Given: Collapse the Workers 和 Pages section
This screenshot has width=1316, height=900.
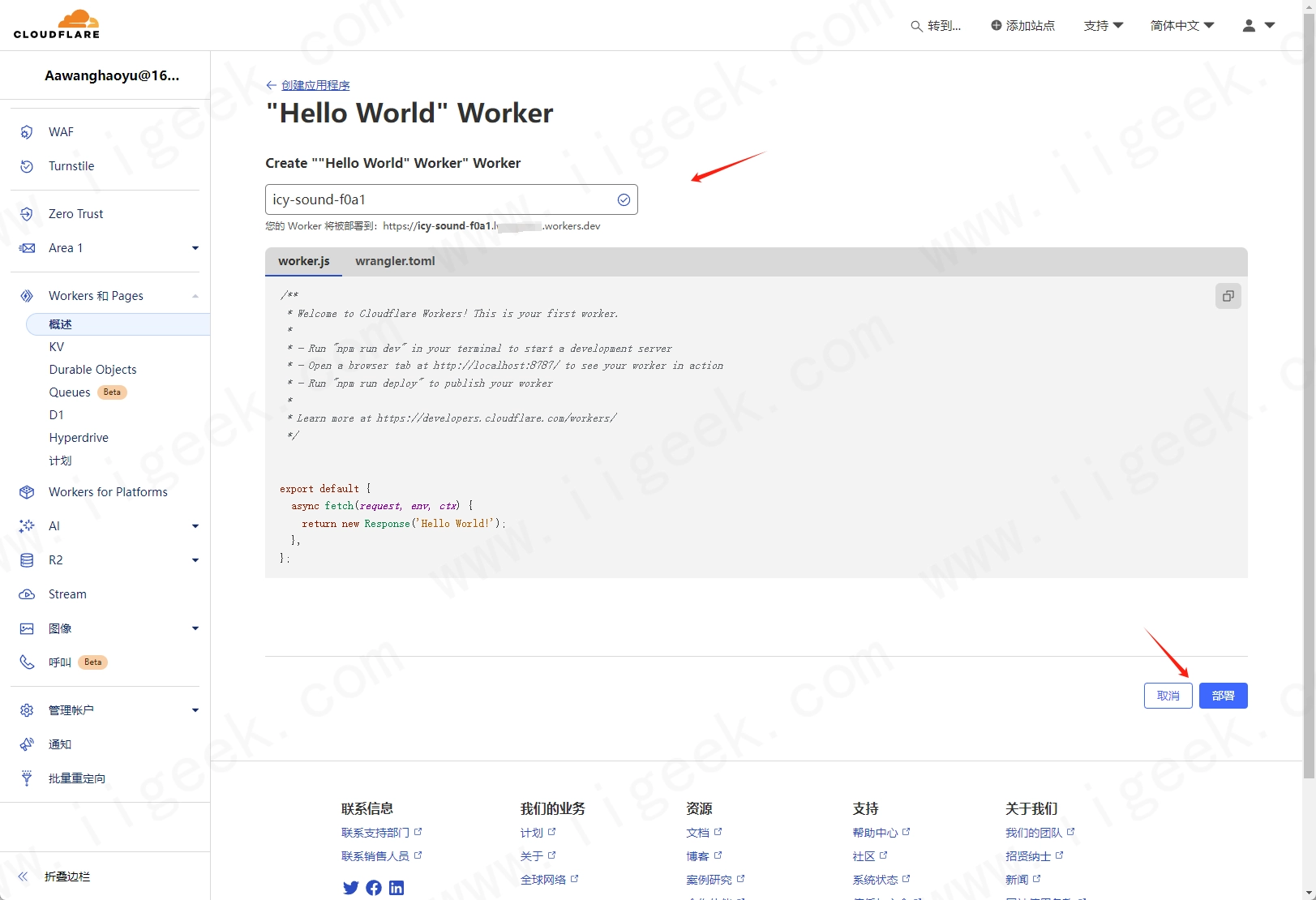Looking at the screenshot, I should [195, 296].
